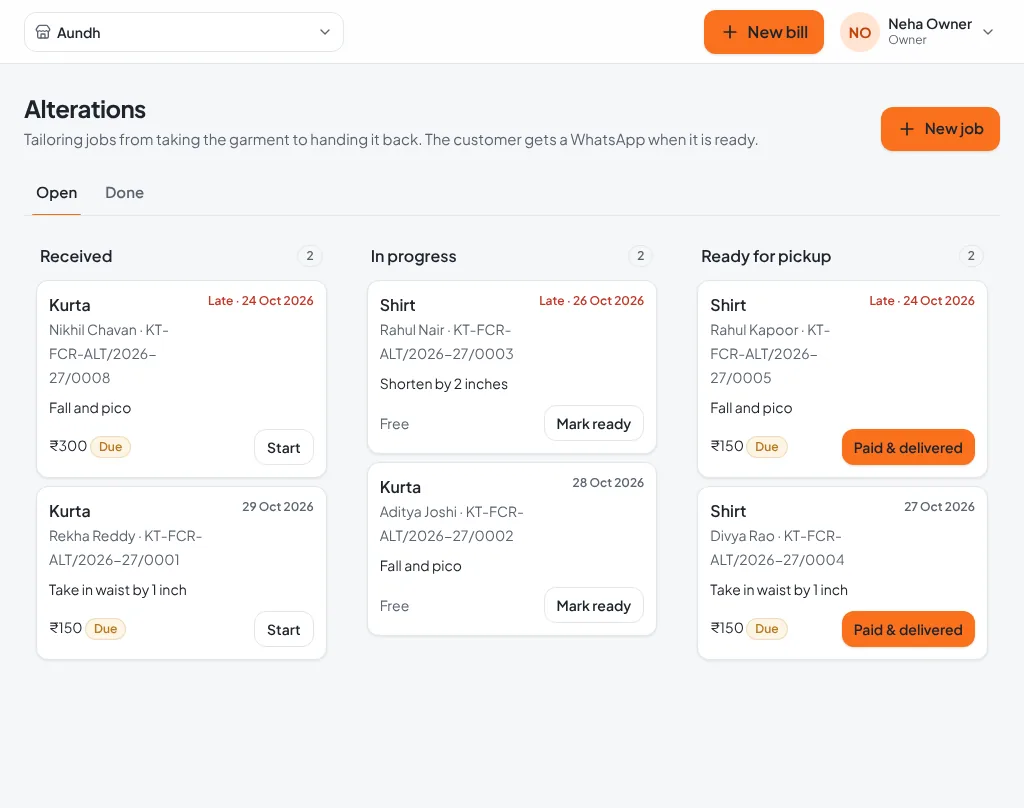The height and width of the screenshot is (808, 1024).
Task: Click the 'Received' column heading
Action: tap(76, 256)
